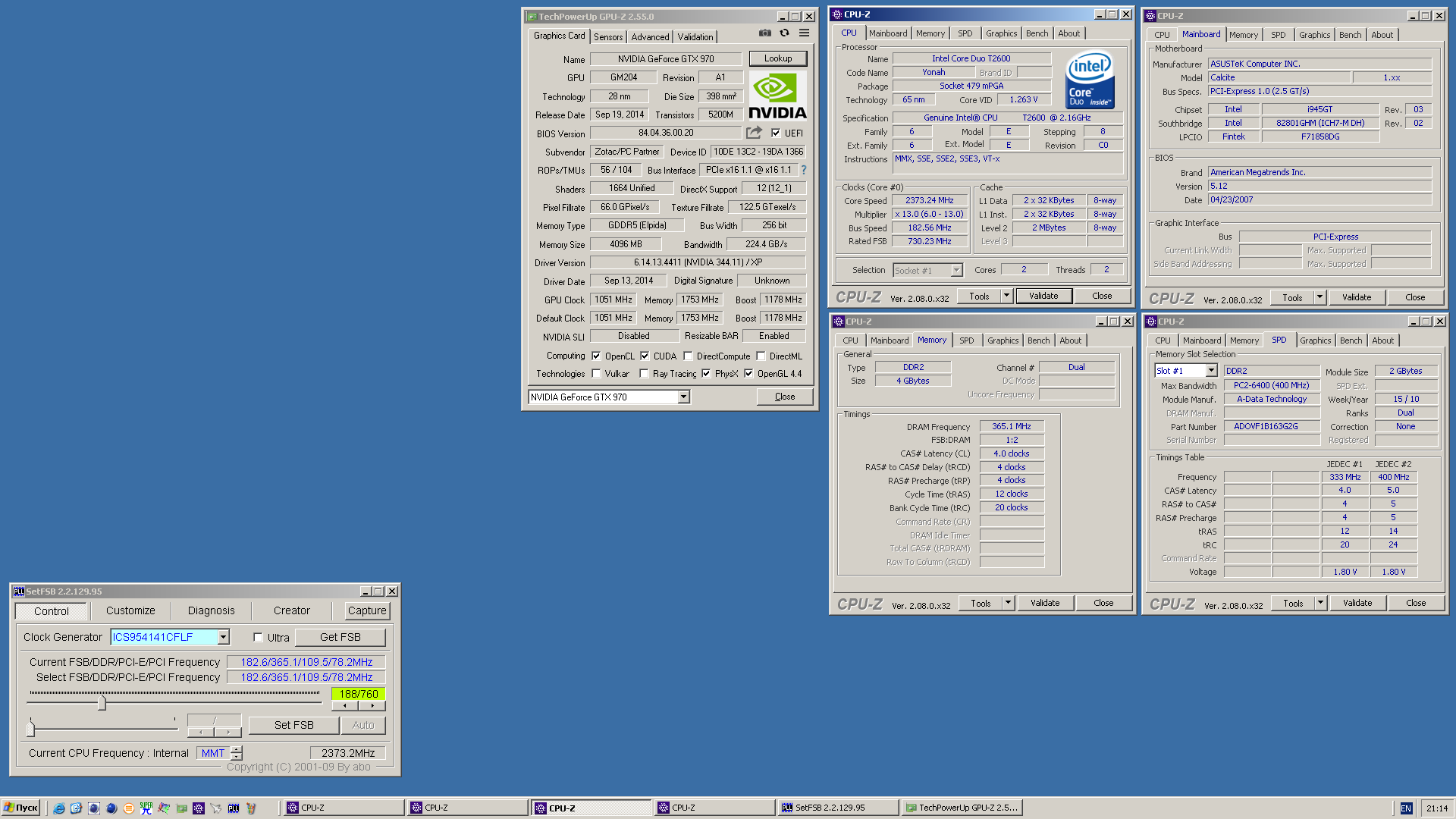Open the Customize tab in SetFSB
1456x819 pixels.
130,610
